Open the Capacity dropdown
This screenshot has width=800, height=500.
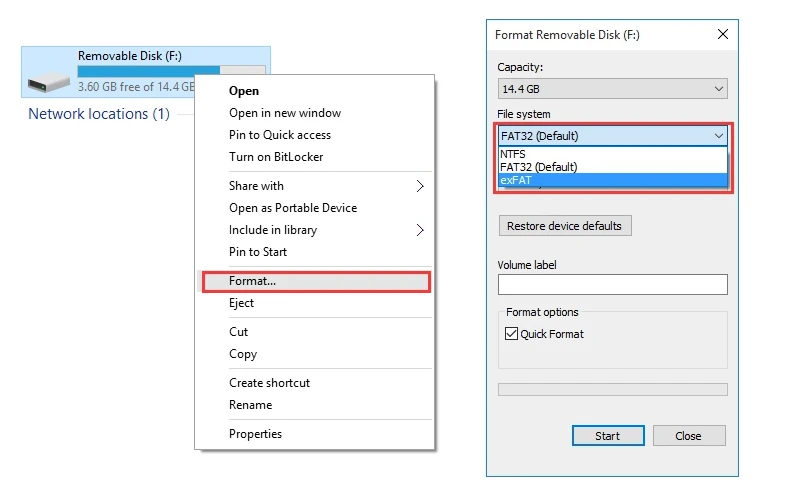[612, 89]
